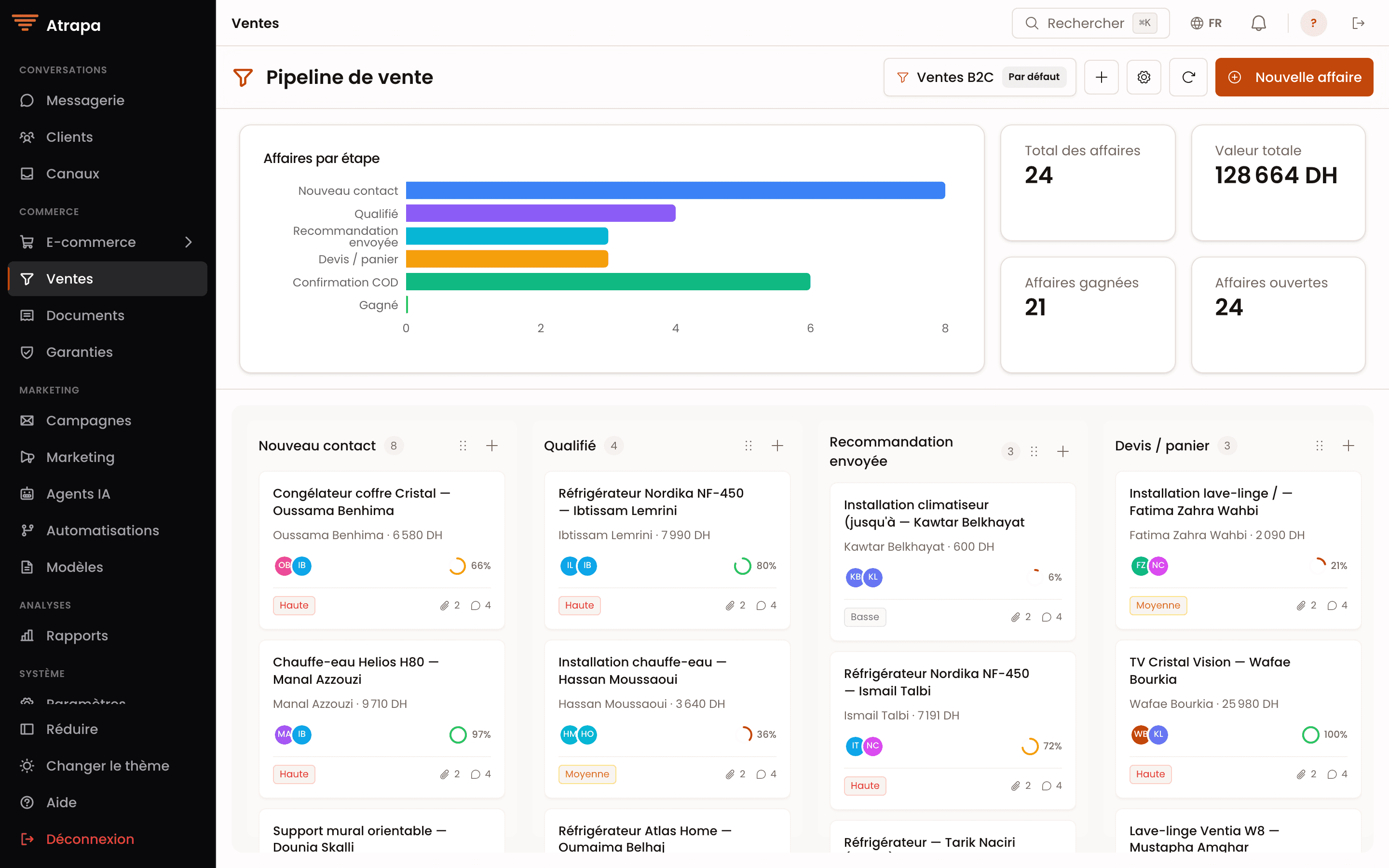Click Haute priority tag on TV Cristal Vision card

pos(1150,774)
